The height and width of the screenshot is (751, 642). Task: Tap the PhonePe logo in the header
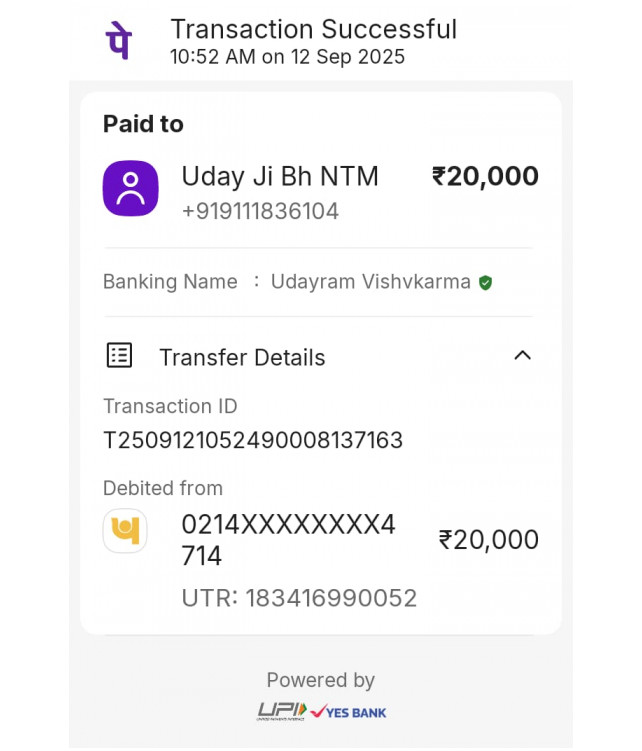click(119, 39)
